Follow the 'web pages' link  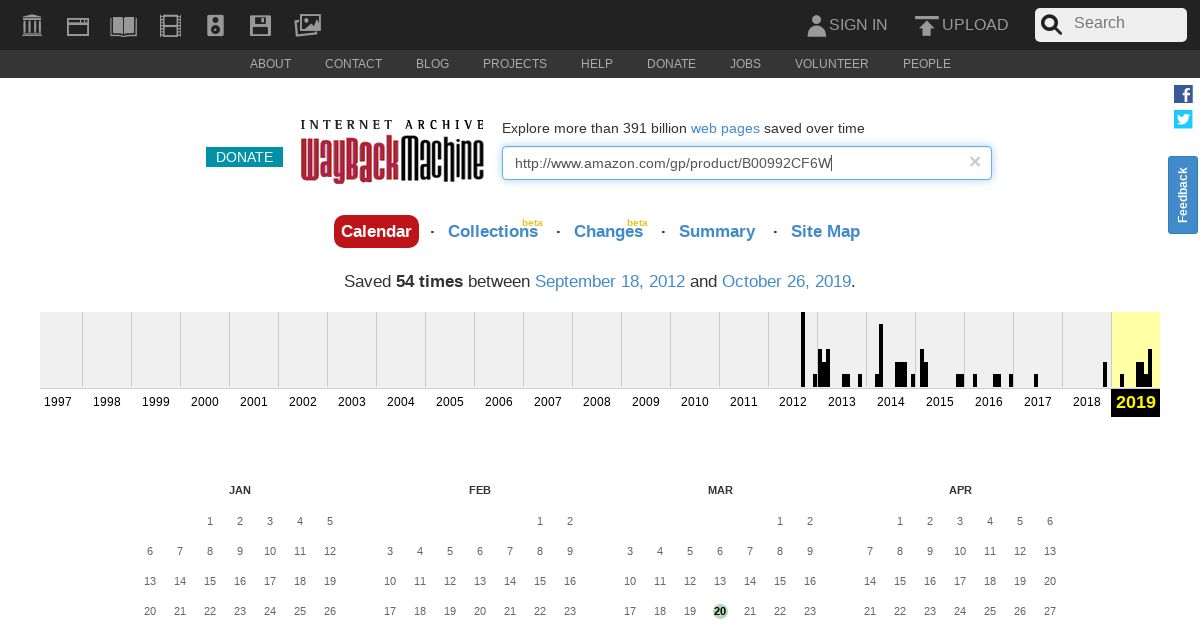click(725, 128)
